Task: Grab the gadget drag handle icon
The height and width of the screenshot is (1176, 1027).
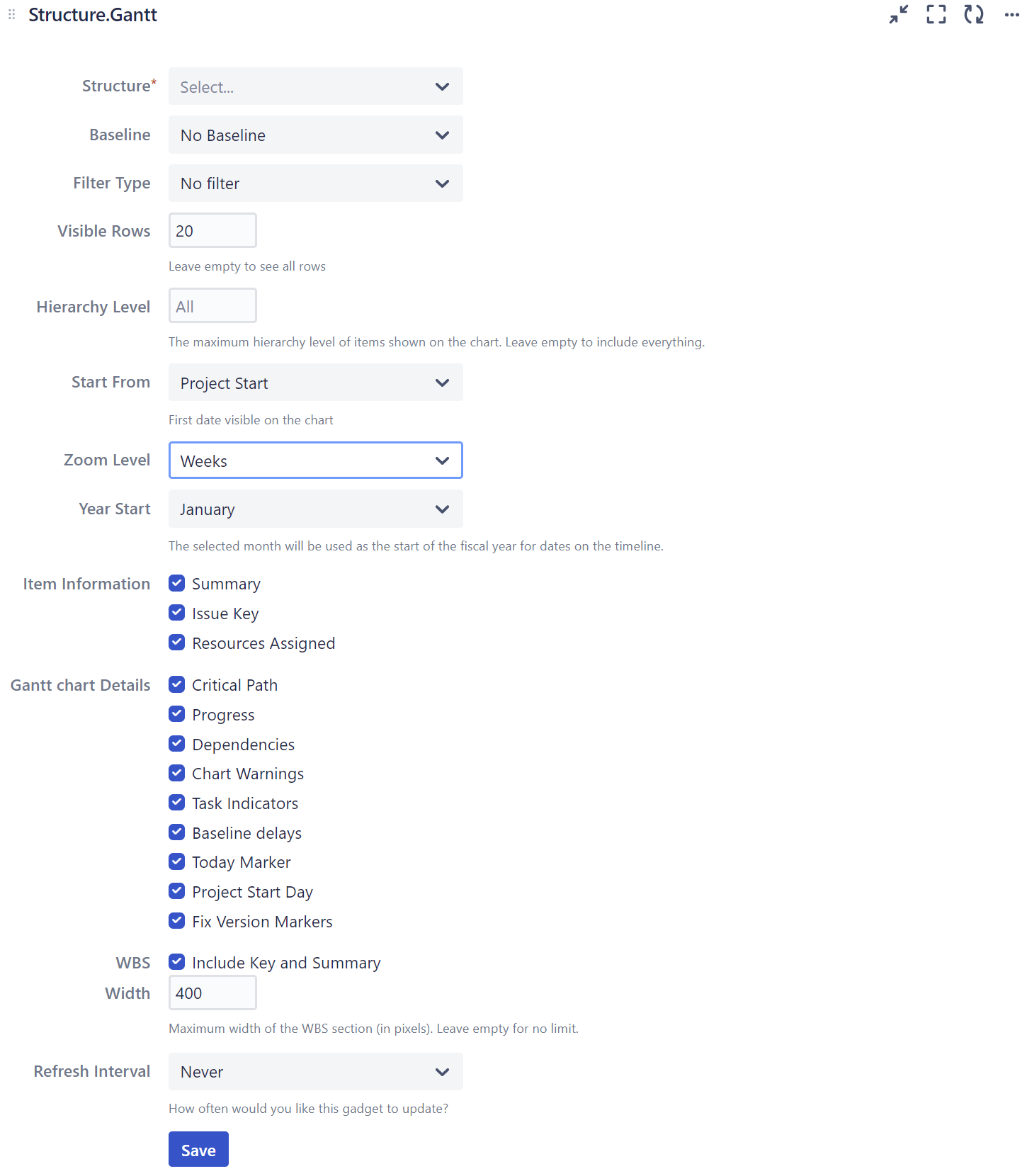Action: [11, 14]
